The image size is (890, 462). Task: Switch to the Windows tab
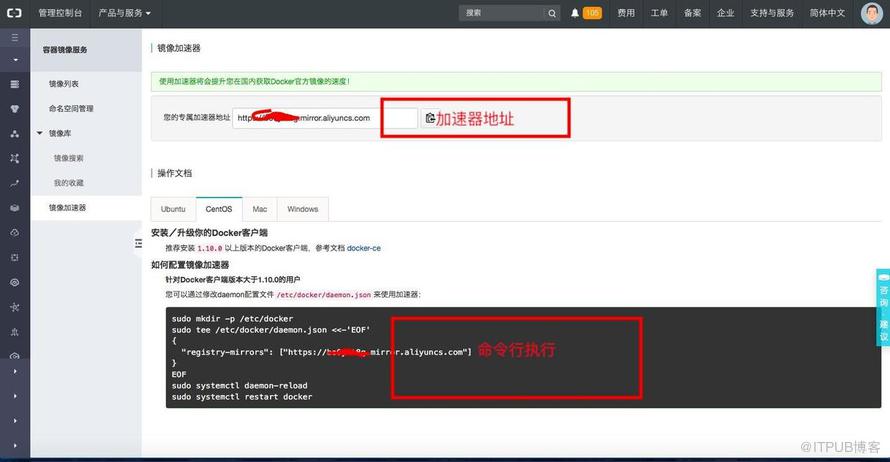click(303, 209)
